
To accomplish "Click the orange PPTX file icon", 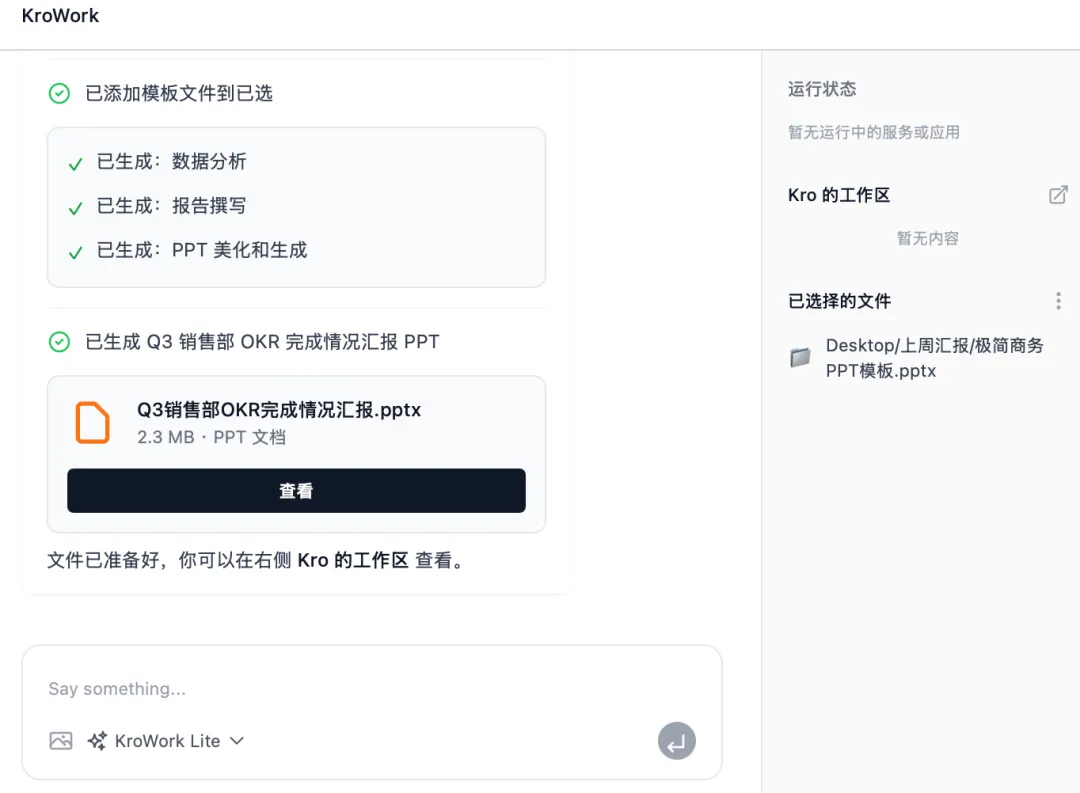I will [93, 422].
